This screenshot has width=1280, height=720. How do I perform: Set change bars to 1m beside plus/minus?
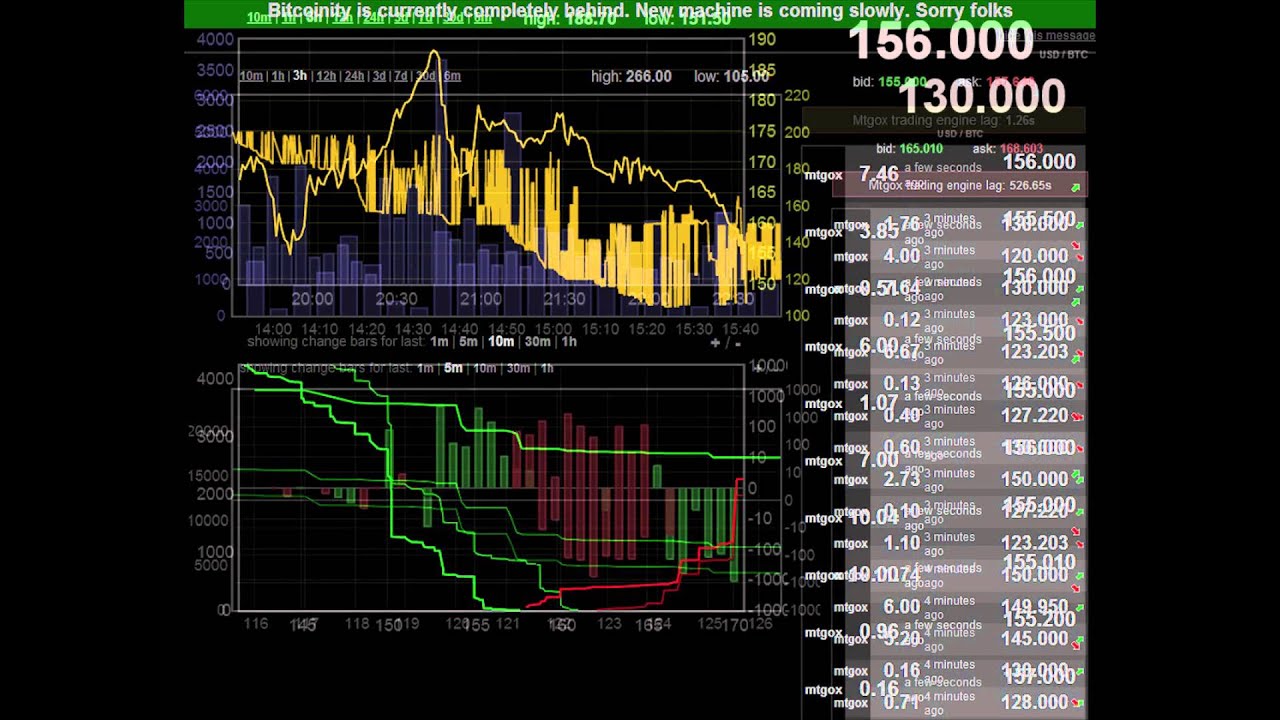pyautogui.click(x=439, y=342)
